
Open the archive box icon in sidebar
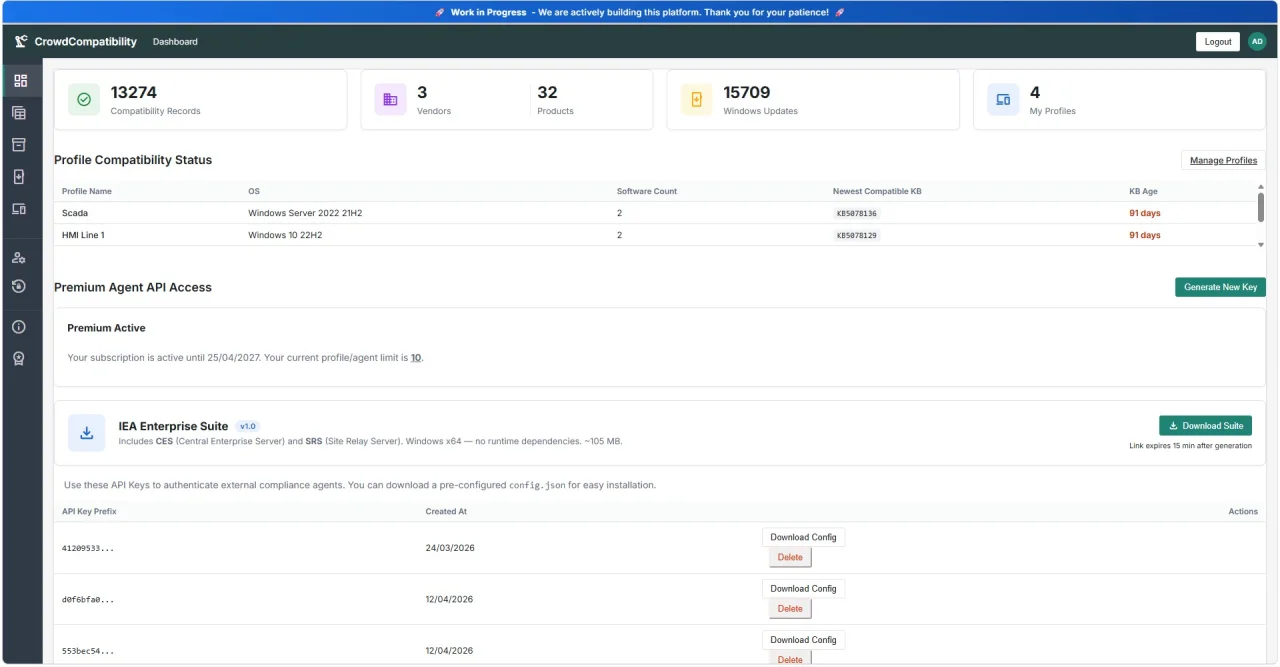[19, 145]
